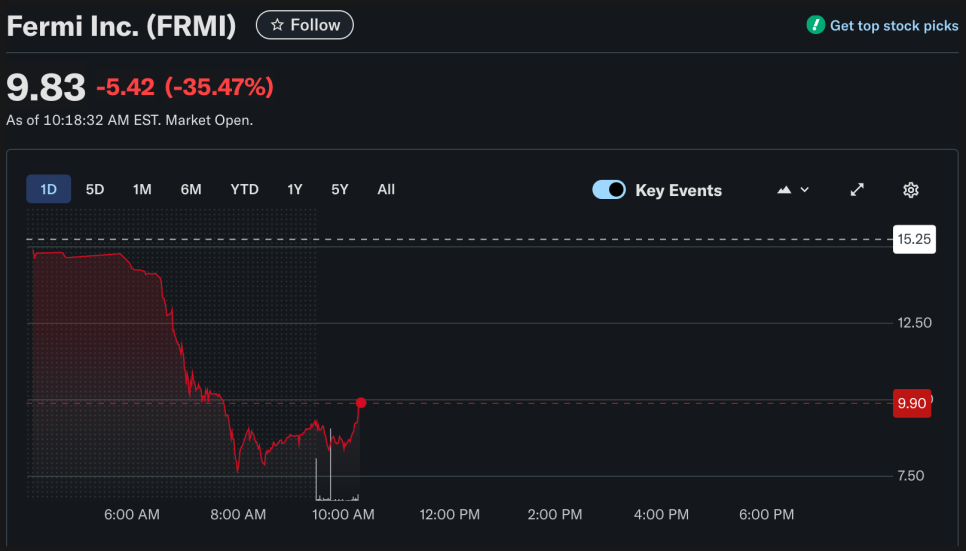Open Get top stock picks link
The height and width of the screenshot is (551, 966).
[893, 26]
